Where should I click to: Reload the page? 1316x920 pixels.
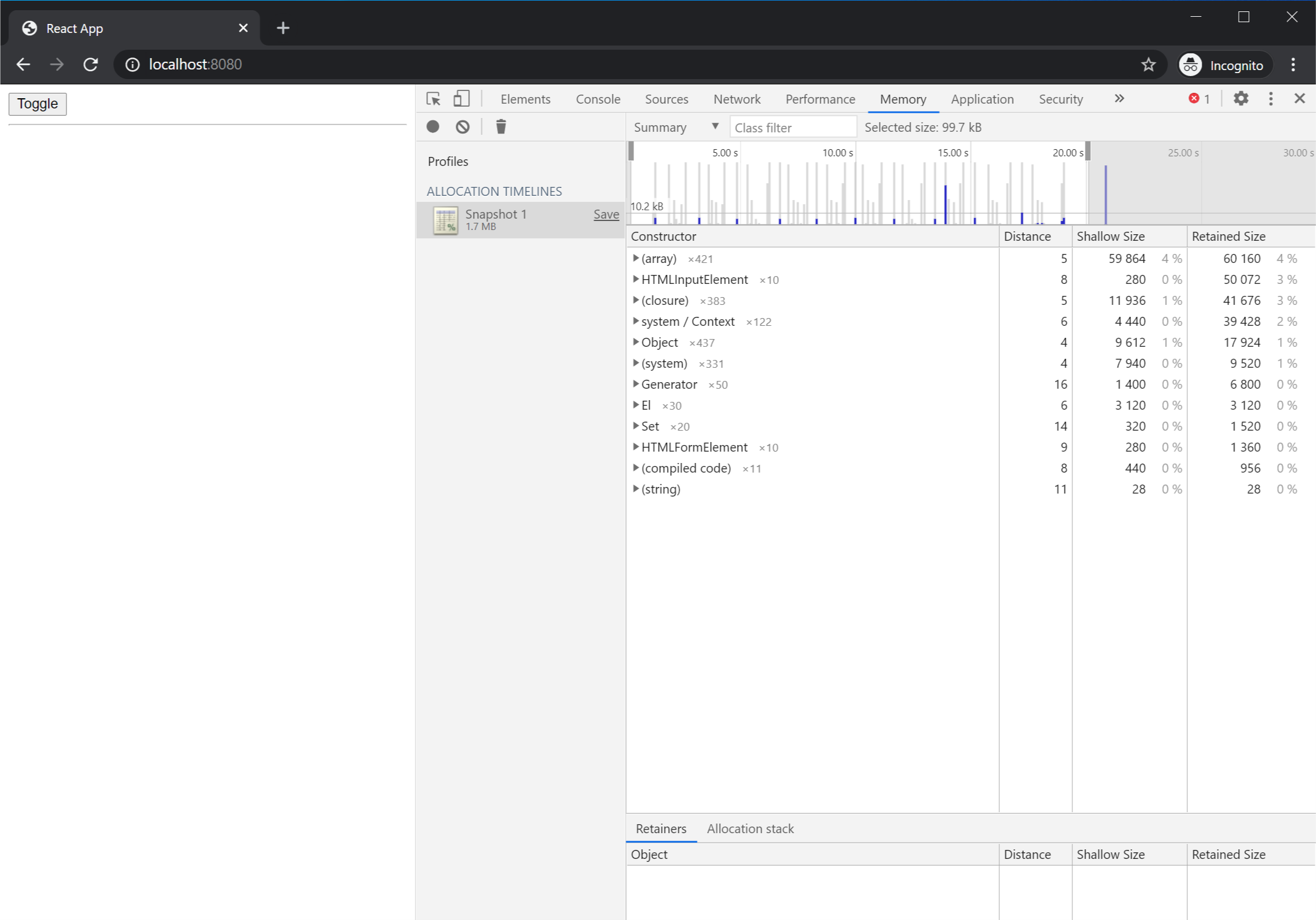tap(90, 65)
